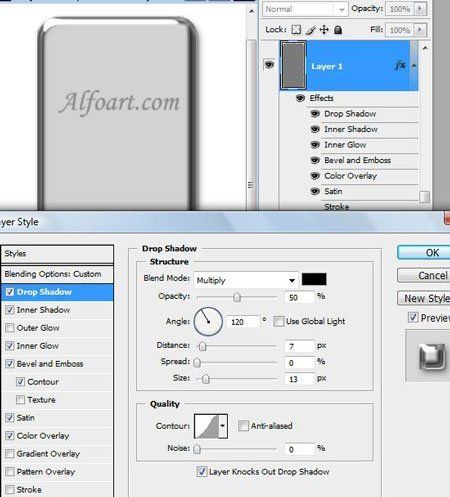450x497 pixels.
Task: Uncheck the Contour sub-style checkbox
Action: pyautogui.click(x=20, y=382)
